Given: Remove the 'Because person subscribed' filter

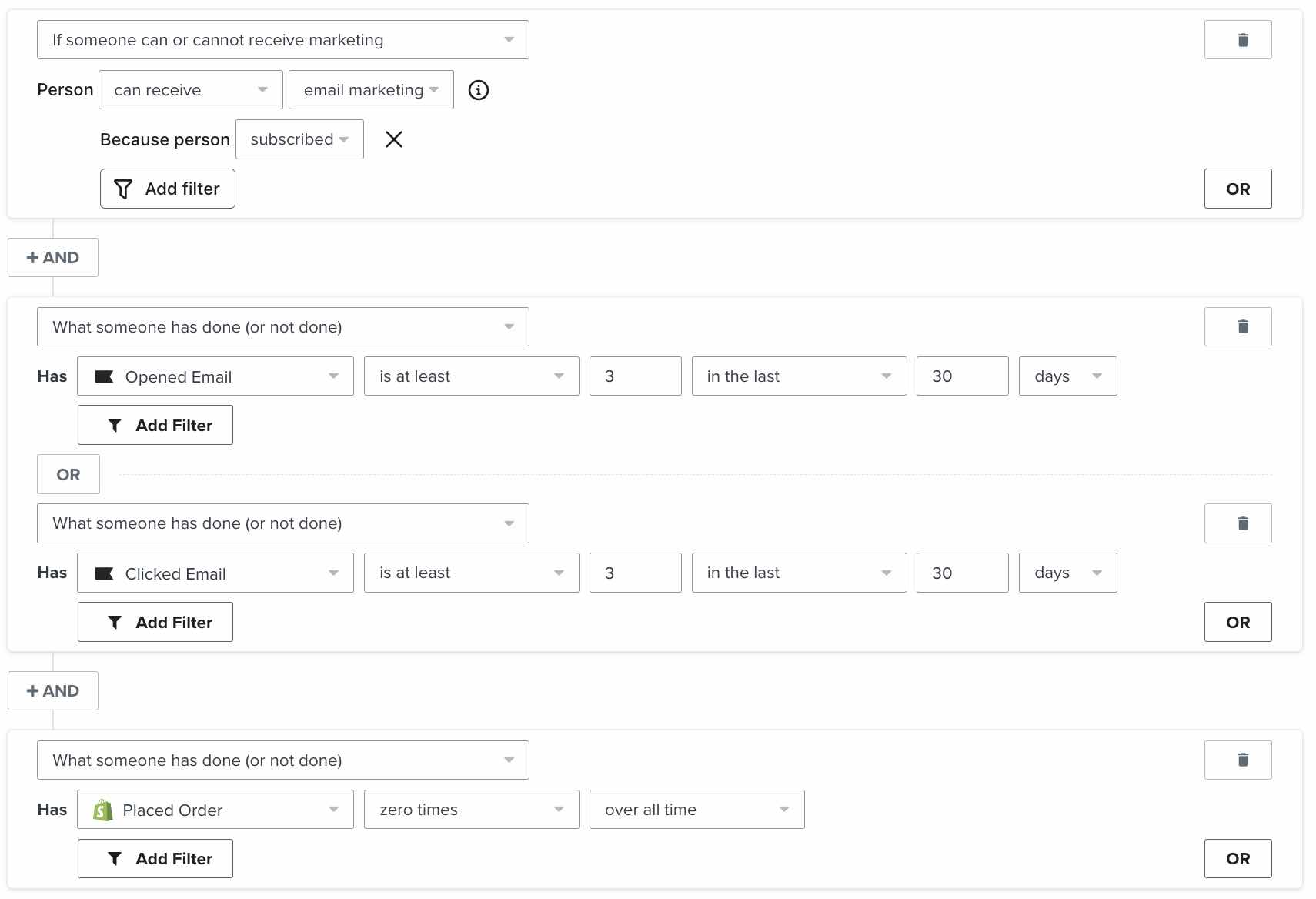Looking at the screenshot, I should tap(394, 139).
